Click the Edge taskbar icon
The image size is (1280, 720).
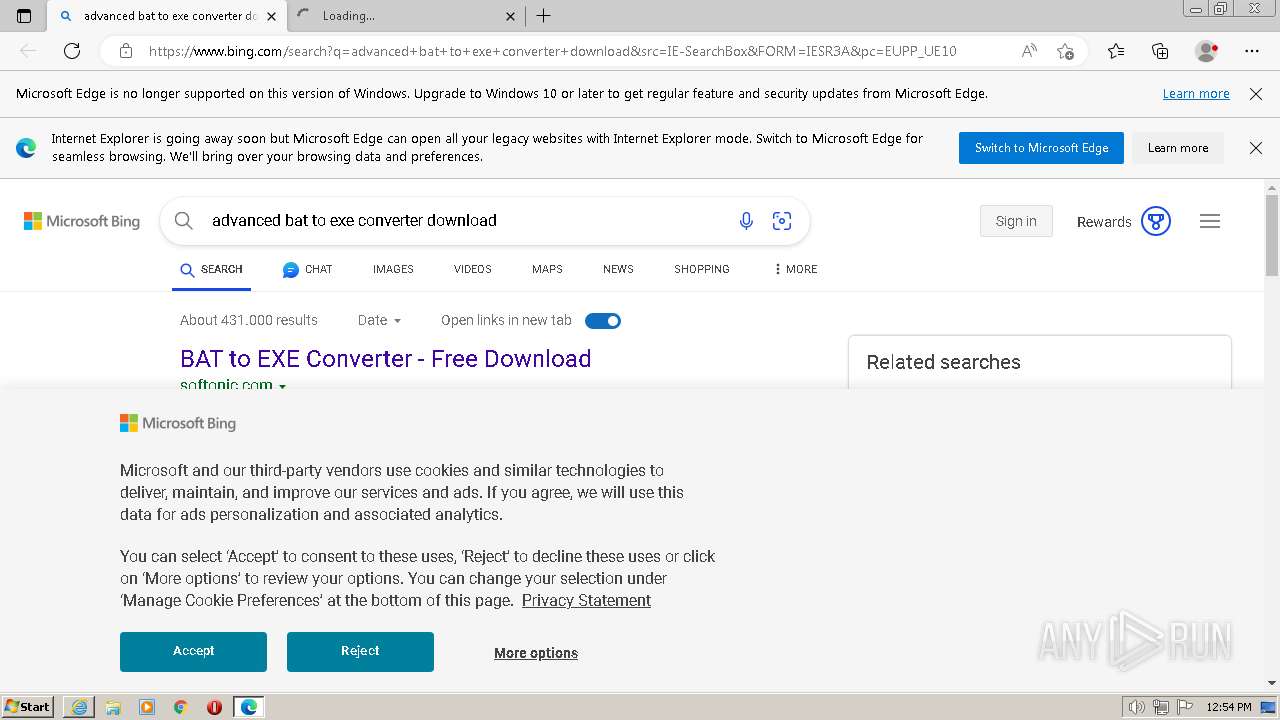248,707
